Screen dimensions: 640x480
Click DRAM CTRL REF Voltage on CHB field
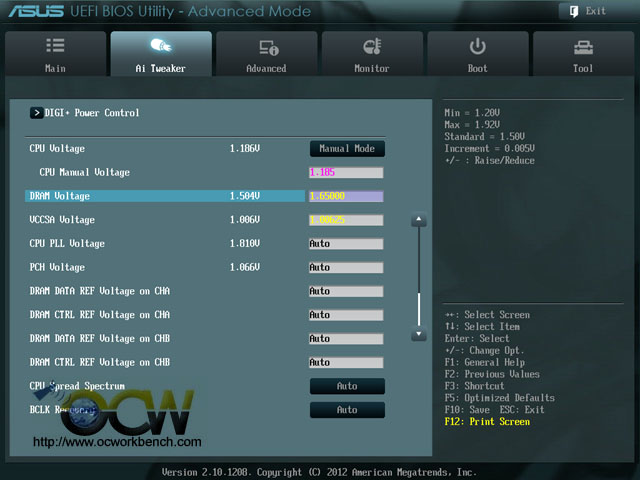coord(346,362)
